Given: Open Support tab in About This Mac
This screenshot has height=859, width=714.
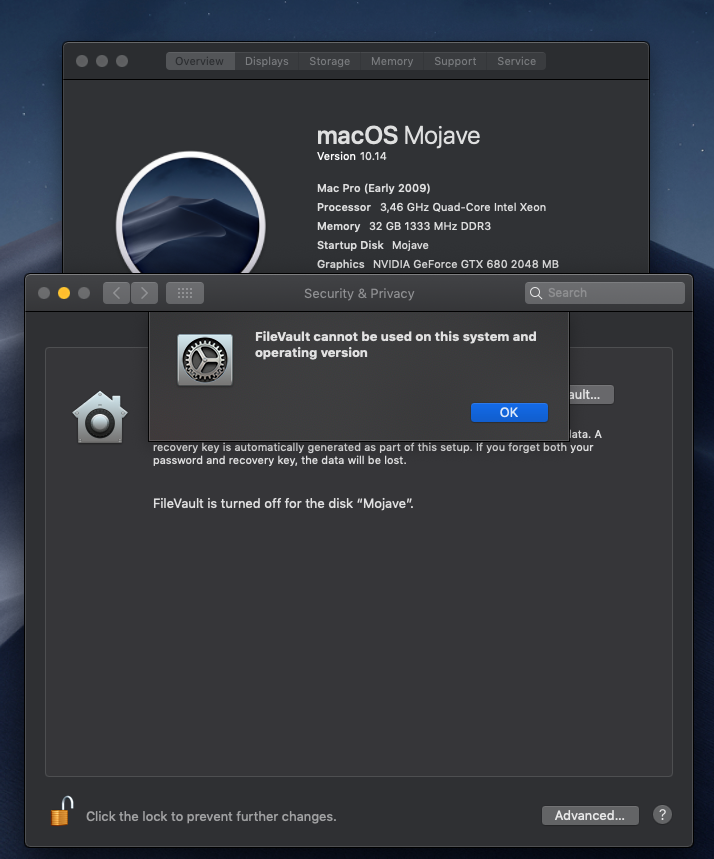Looking at the screenshot, I should [455, 61].
